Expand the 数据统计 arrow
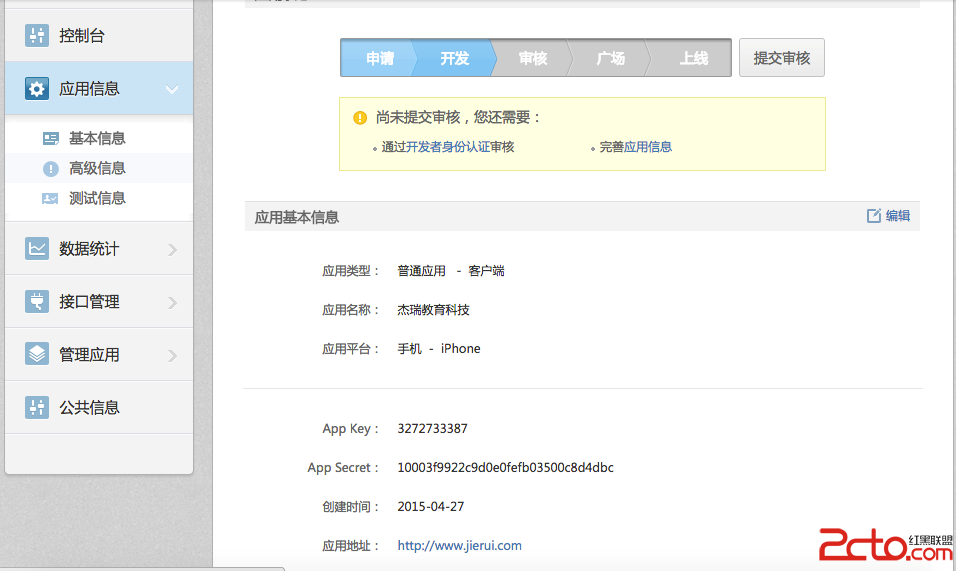956x571 pixels. pos(172,249)
